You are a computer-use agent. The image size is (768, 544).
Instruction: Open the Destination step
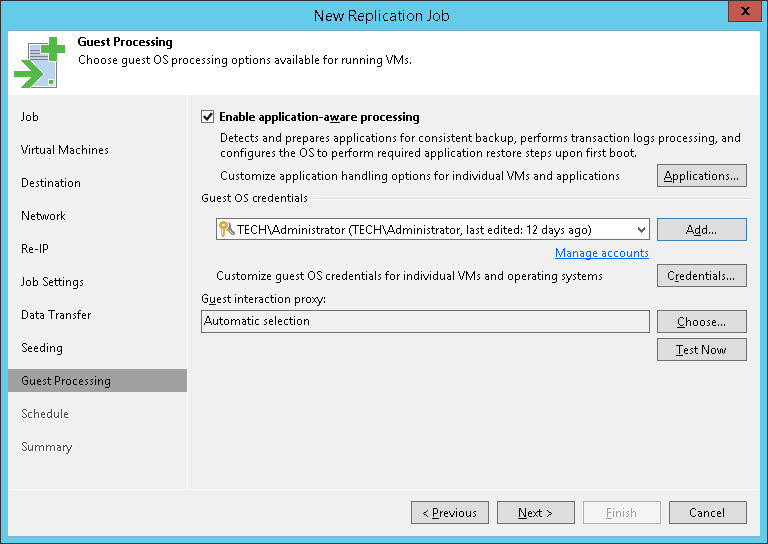(51, 183)
